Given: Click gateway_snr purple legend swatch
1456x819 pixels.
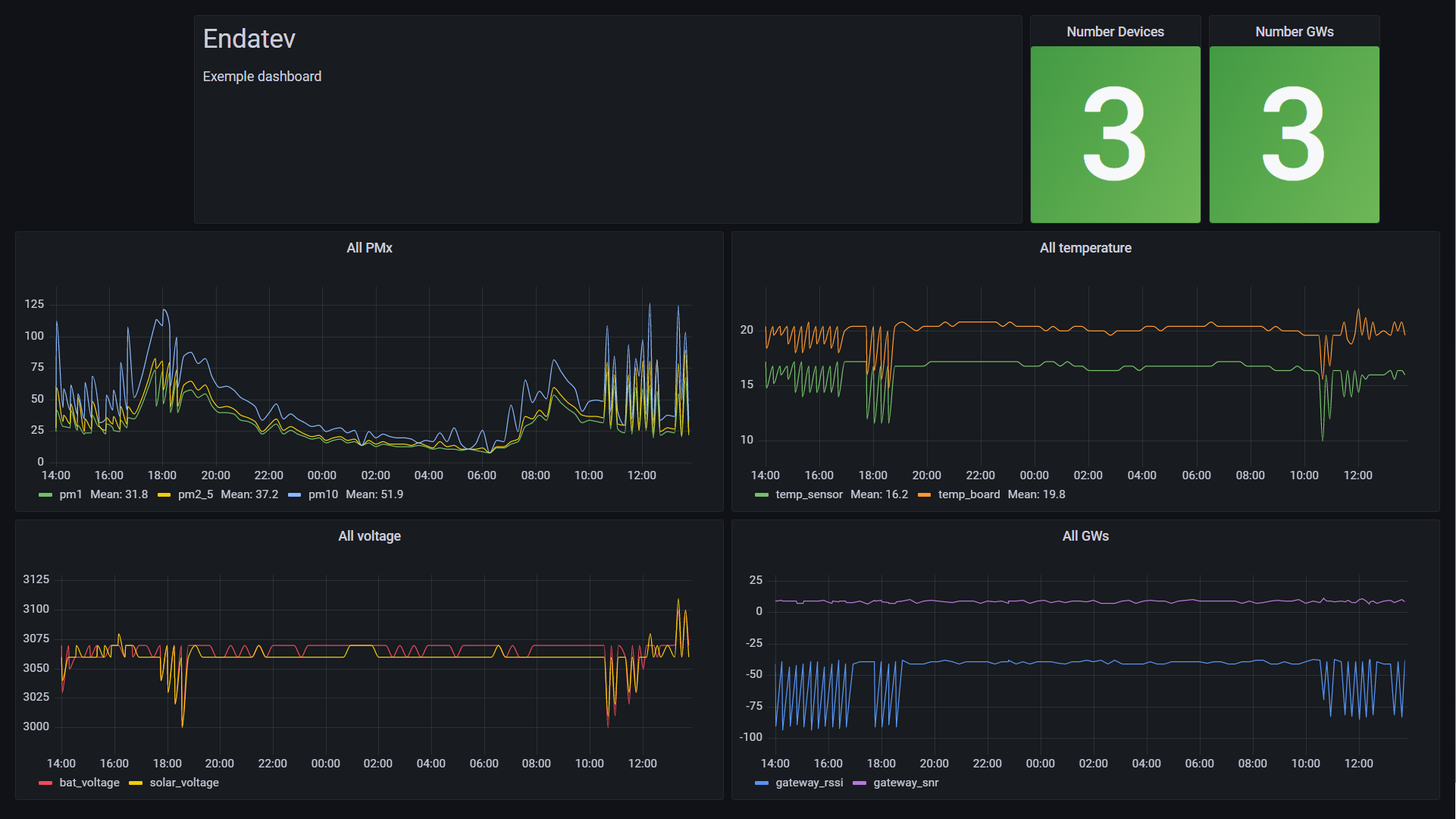Looking at the screenshot, I should (860, 783).
